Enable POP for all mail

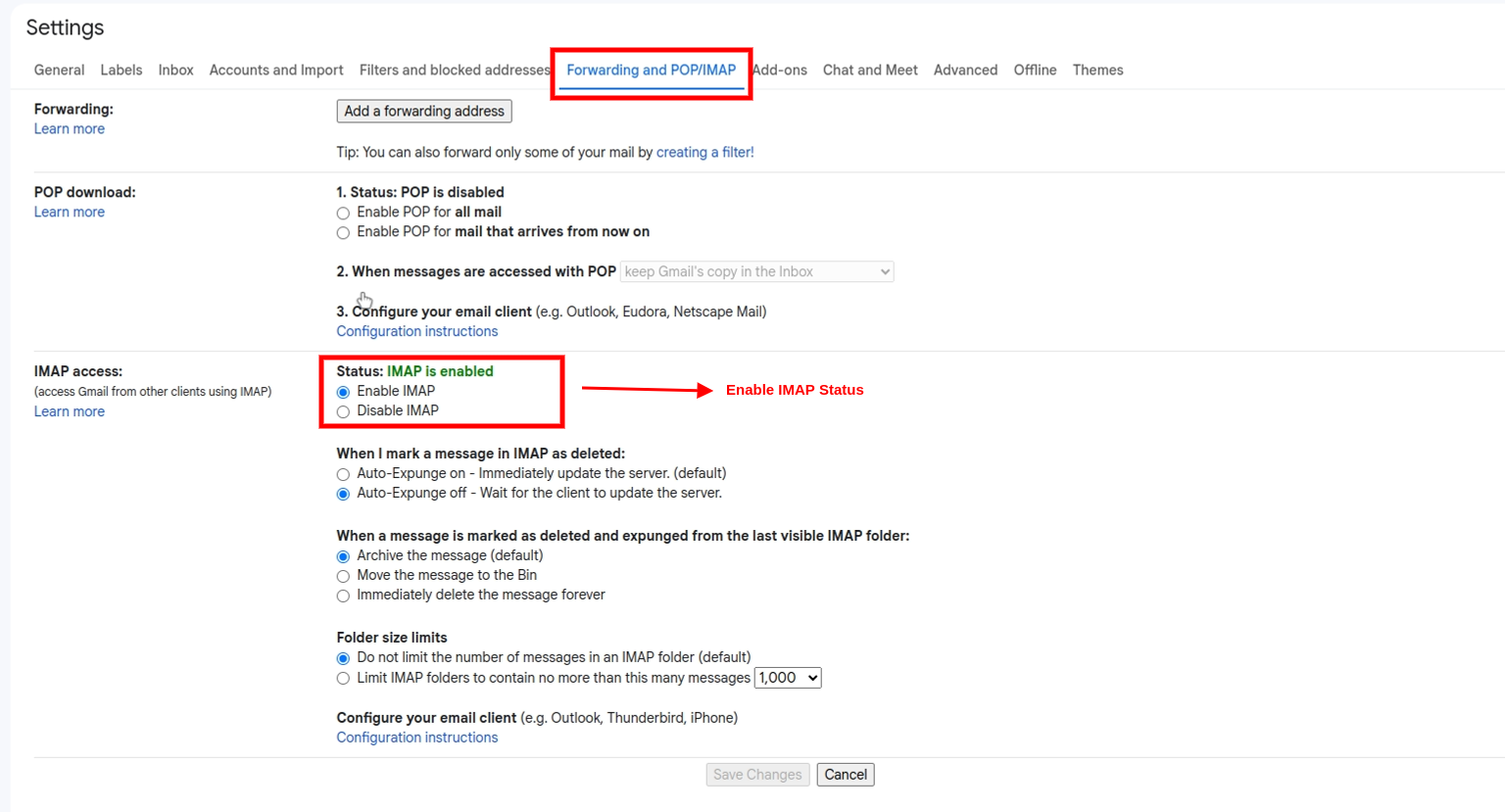[343, 213]
